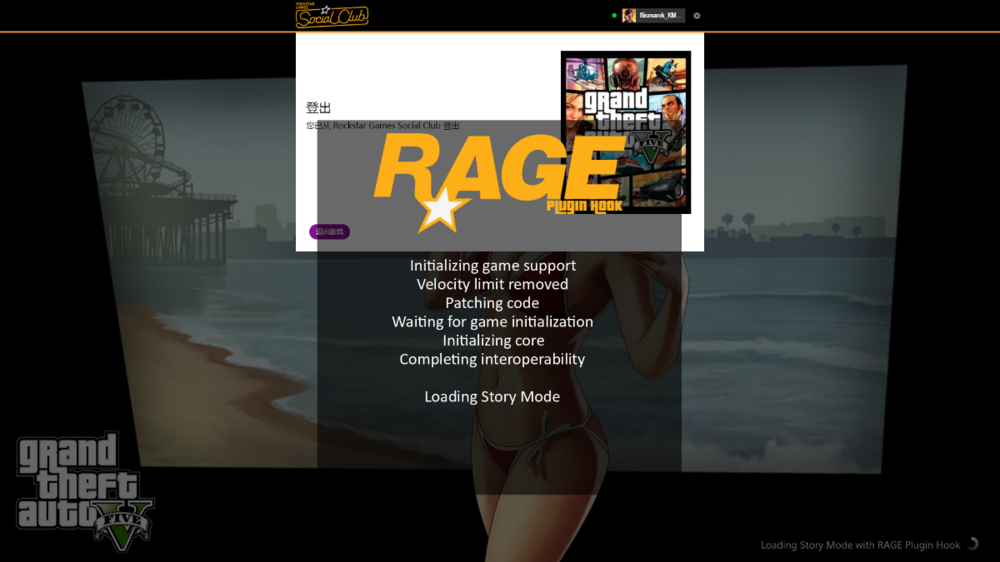Click the green online status dot
This screenshot has height=562, width=1000.
(614, 16)
